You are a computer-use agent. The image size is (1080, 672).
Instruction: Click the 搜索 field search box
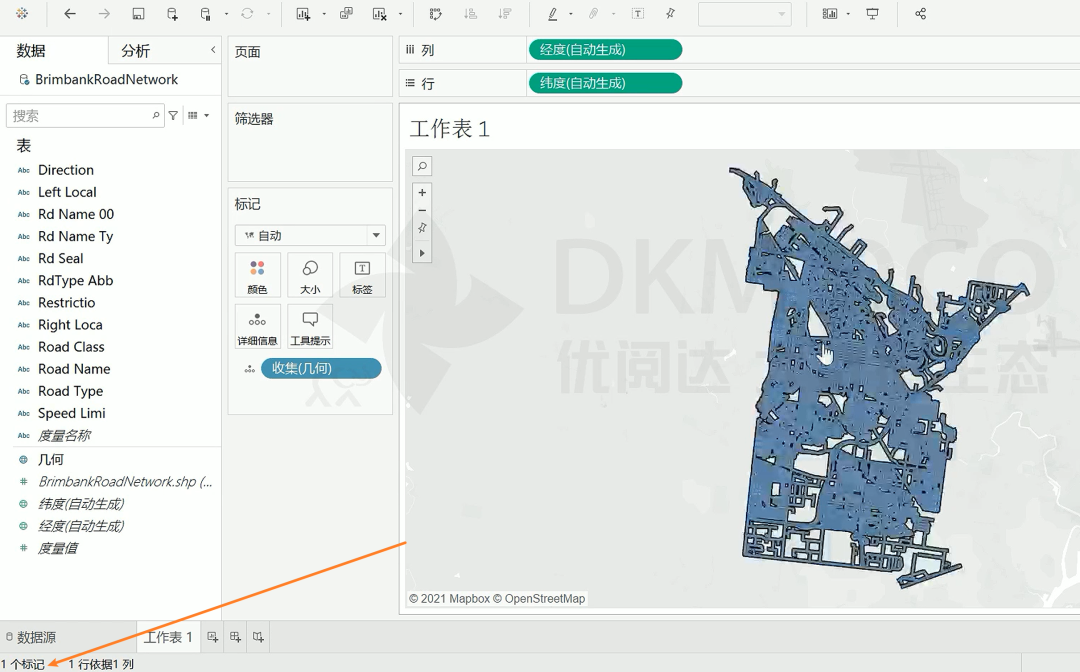point(80,116)
